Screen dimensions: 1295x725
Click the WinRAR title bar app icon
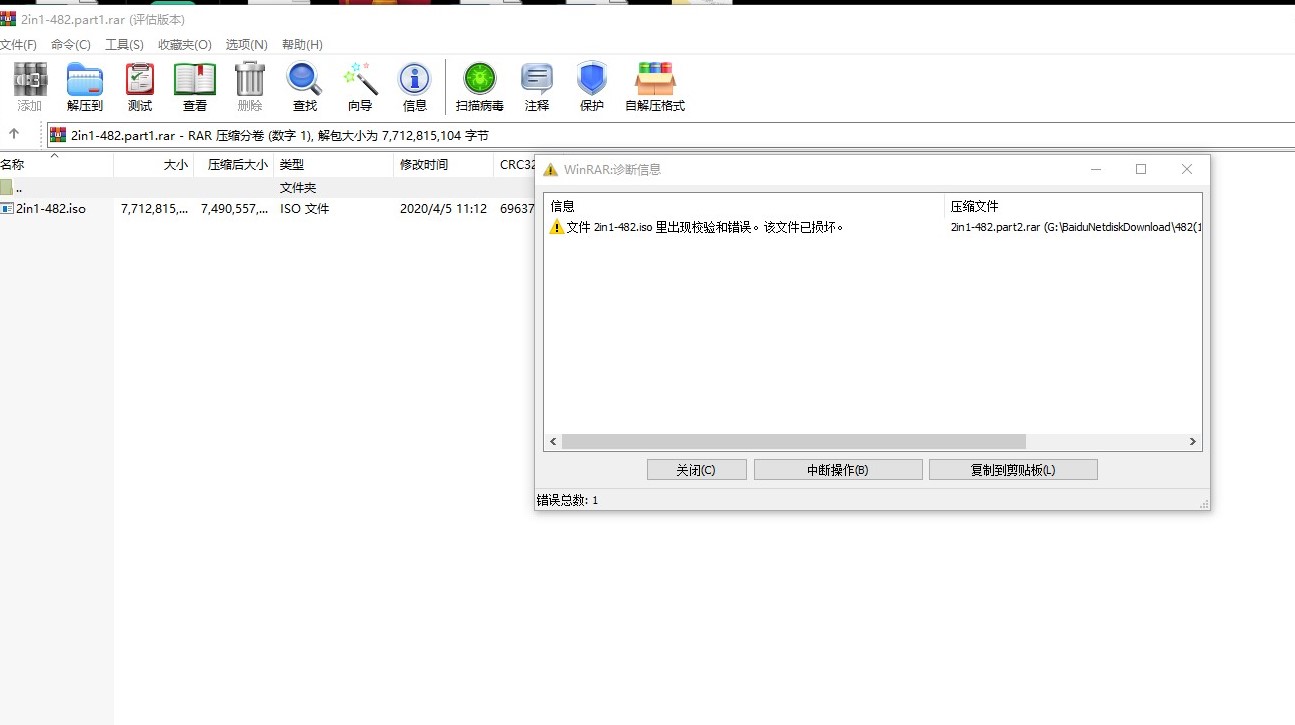coord(8,19)
